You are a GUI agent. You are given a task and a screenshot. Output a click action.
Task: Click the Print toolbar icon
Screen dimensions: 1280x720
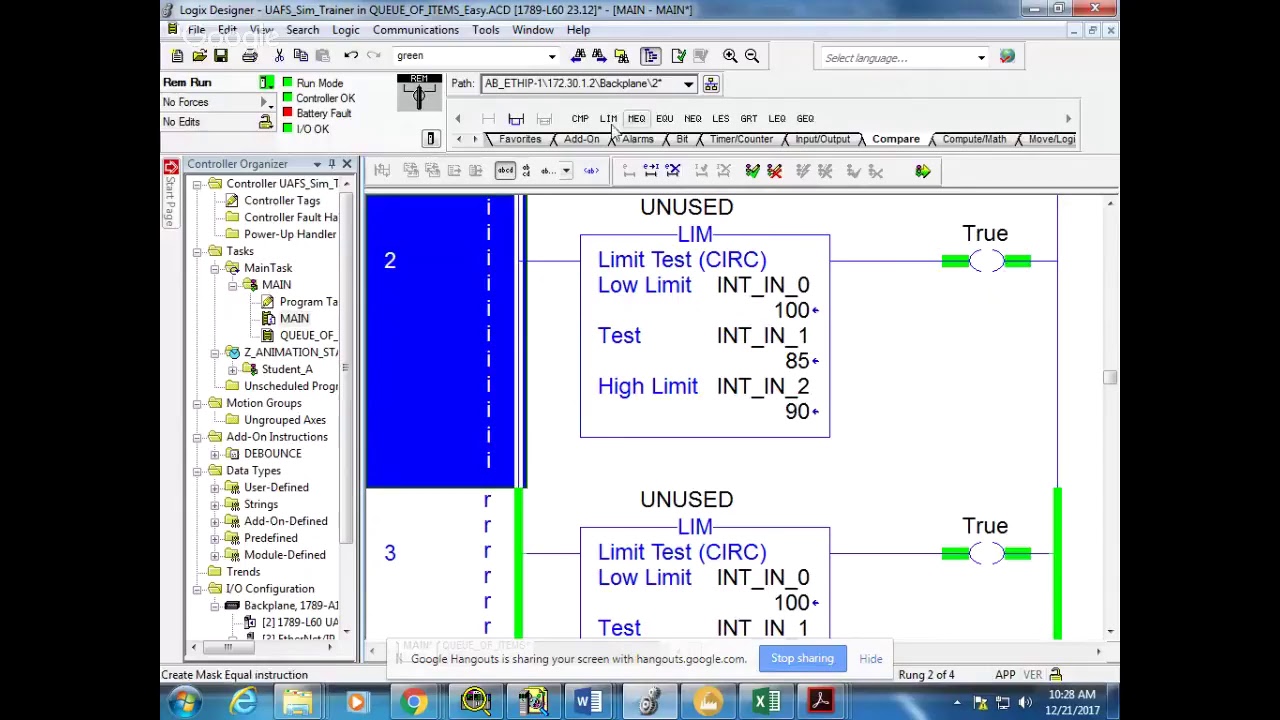coord(249,56)
